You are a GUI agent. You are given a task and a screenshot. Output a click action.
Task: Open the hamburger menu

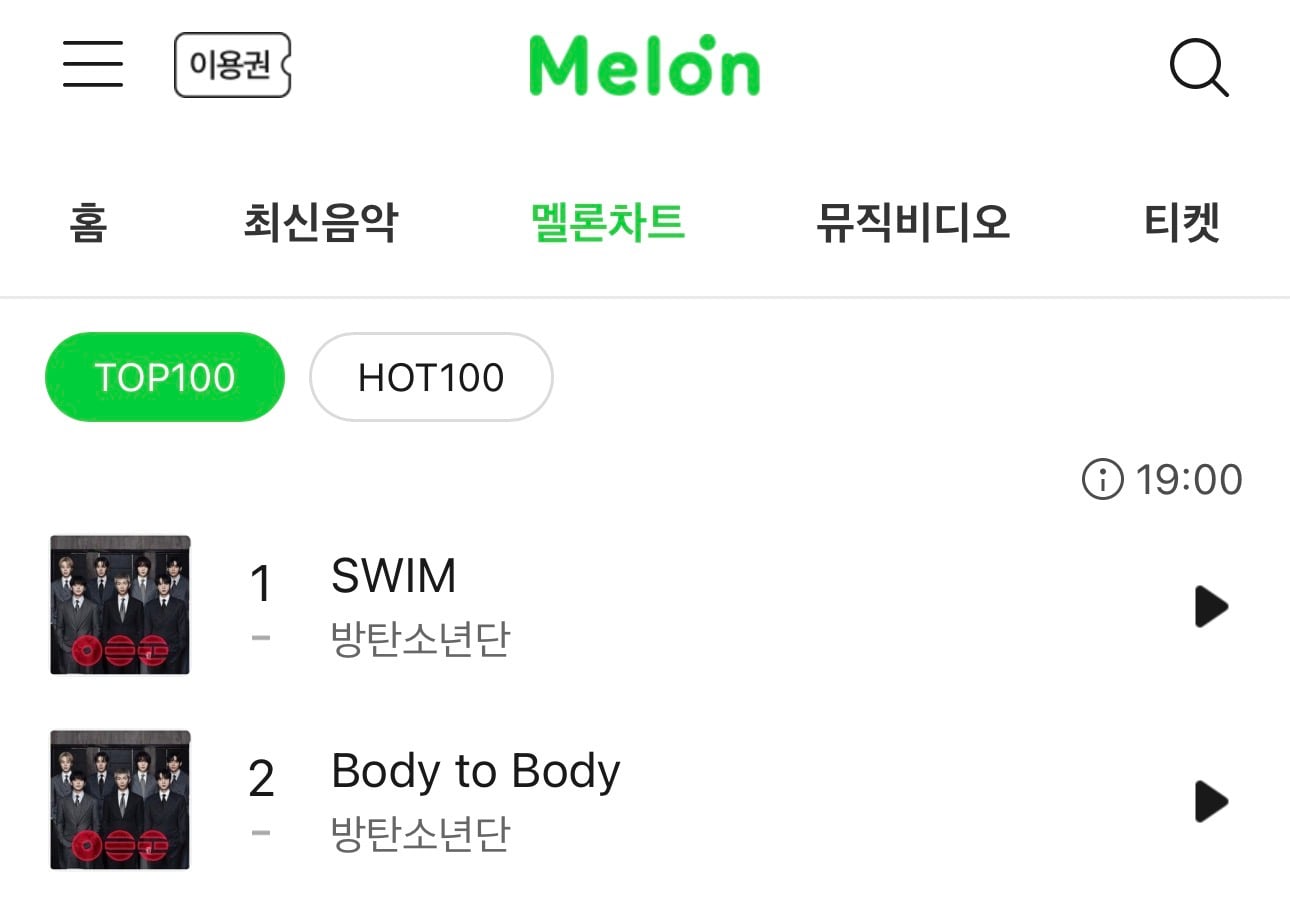[x=93, y=64]
